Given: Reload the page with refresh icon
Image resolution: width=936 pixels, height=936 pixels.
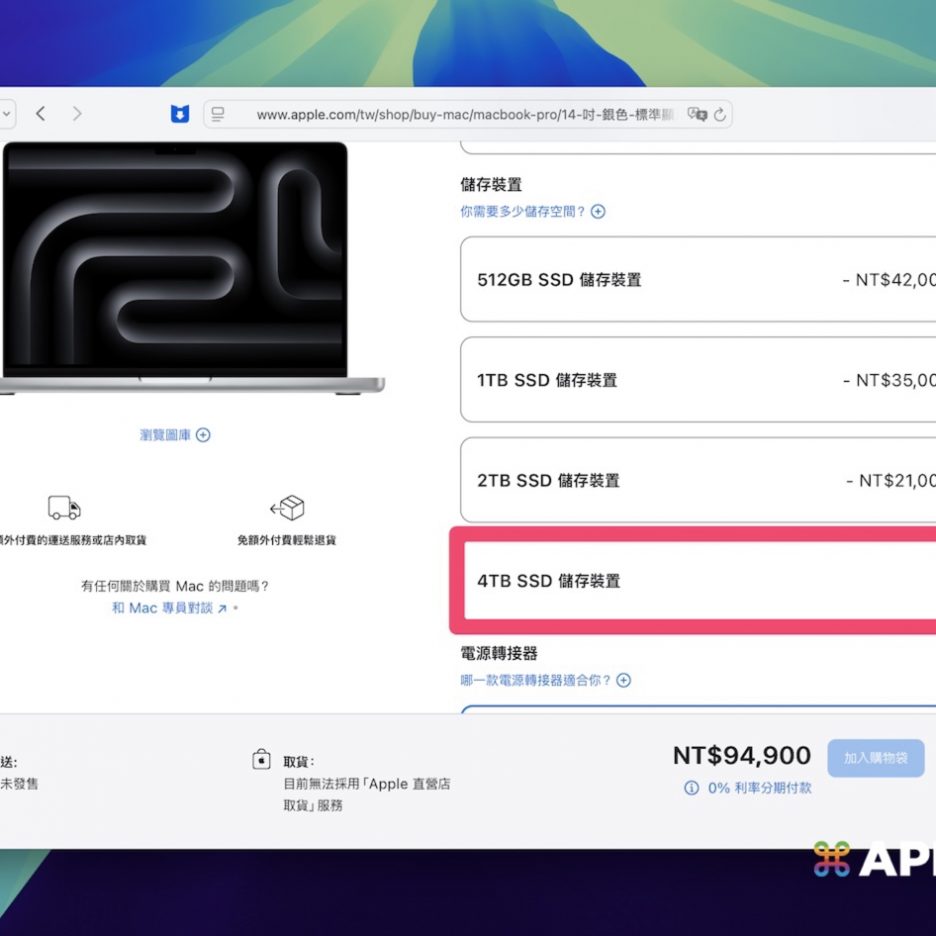Looking at the screenshot, I should [720, 115].
